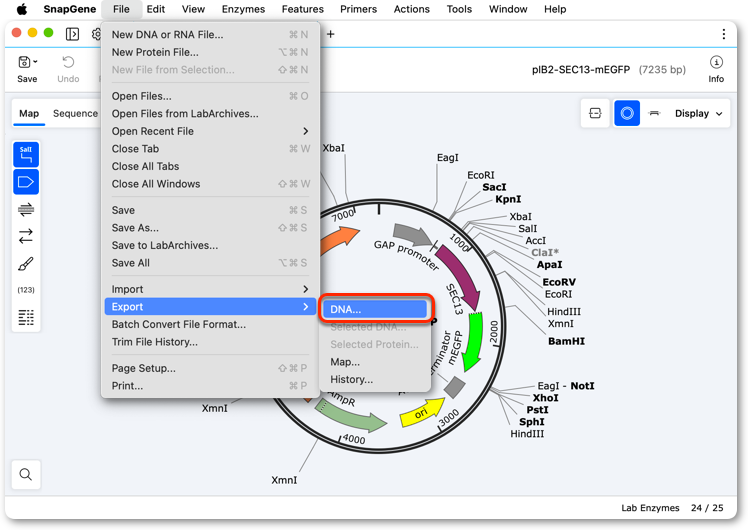
Task: Expand the Display dropdown
Action: [x=698, y=114]
